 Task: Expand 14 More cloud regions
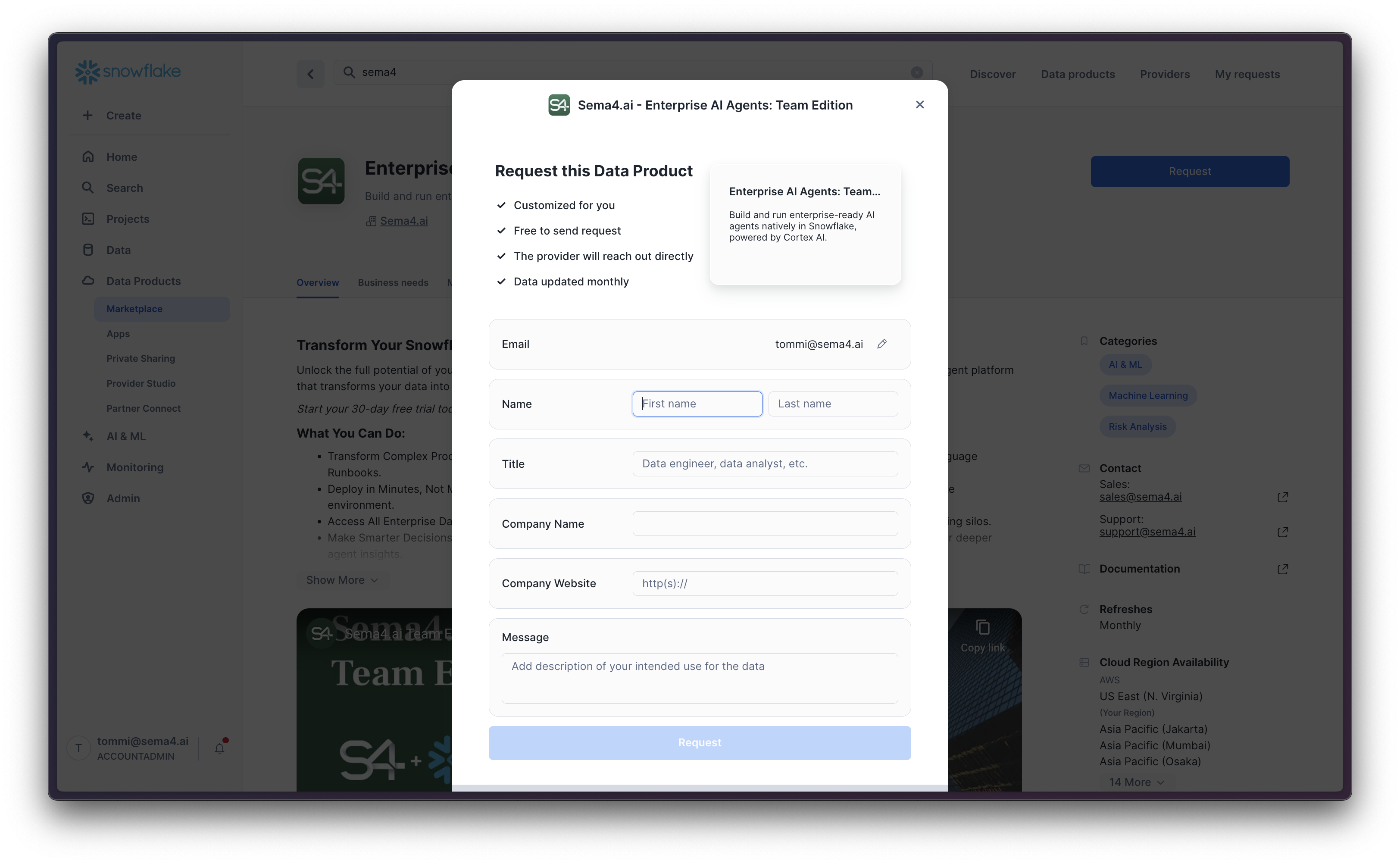(1136, 782)
